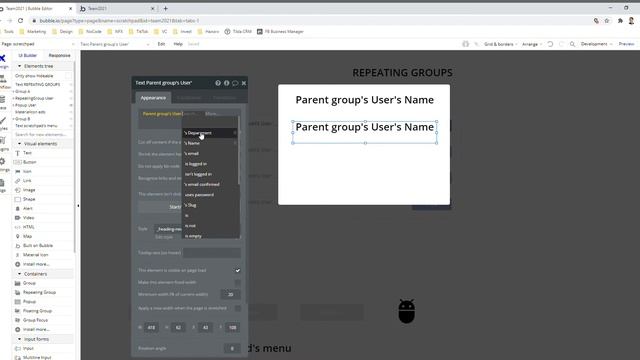Open the Plugins tab in sidebar
The width and height of the screenshot is (640, 360).
[x=3, y=144]
